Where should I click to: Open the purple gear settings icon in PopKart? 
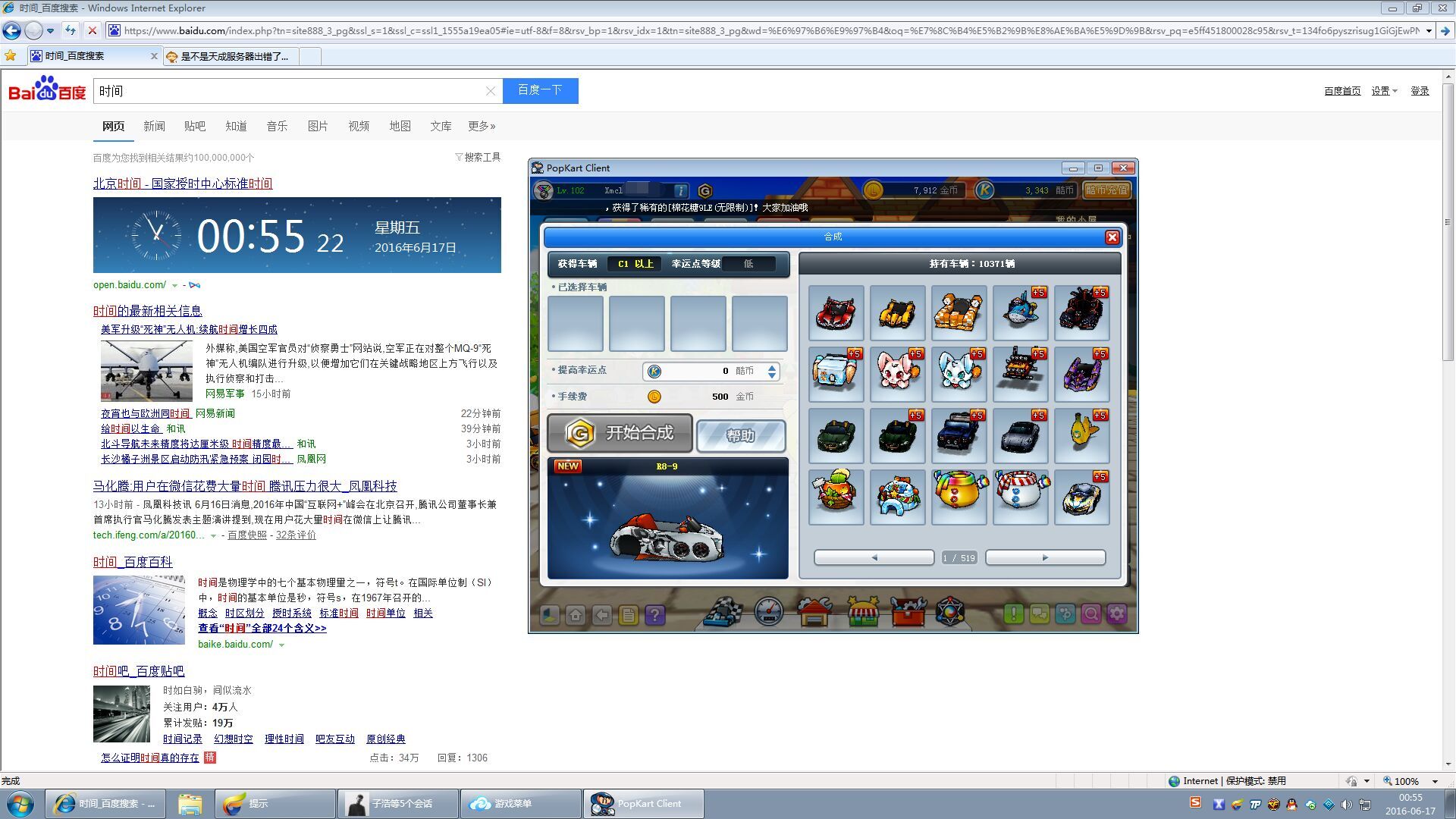point(1117,613)
